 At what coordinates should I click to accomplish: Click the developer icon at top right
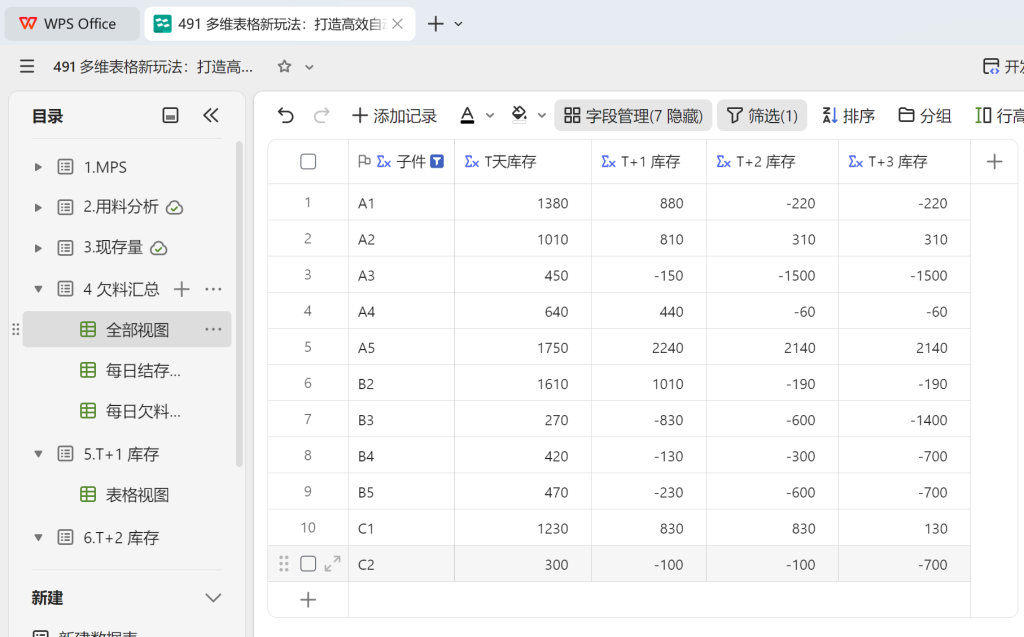coord(991,66)
